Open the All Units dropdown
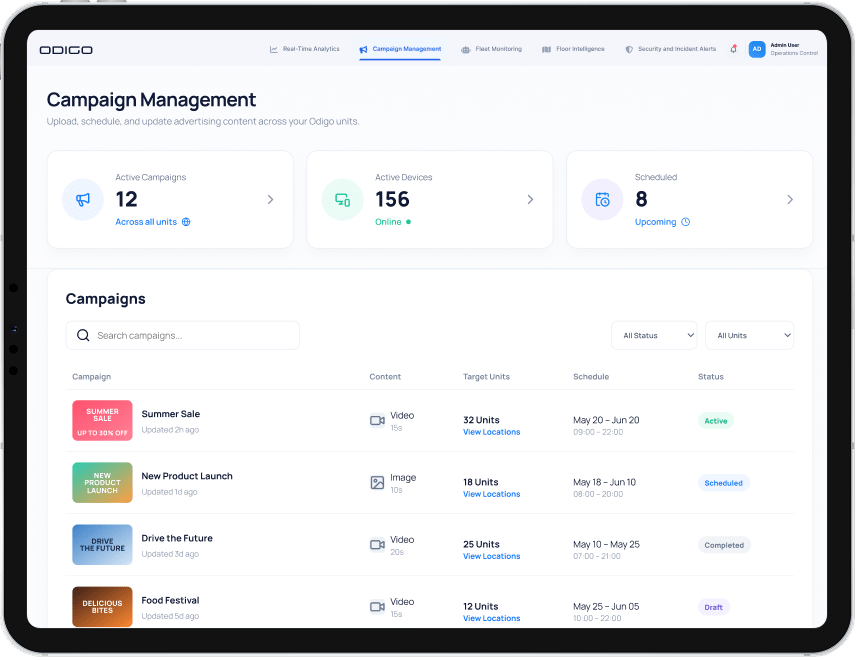Image resolution: width=858 pixels, height=660 pixels. pyautogui.click(x=750, y=335)
